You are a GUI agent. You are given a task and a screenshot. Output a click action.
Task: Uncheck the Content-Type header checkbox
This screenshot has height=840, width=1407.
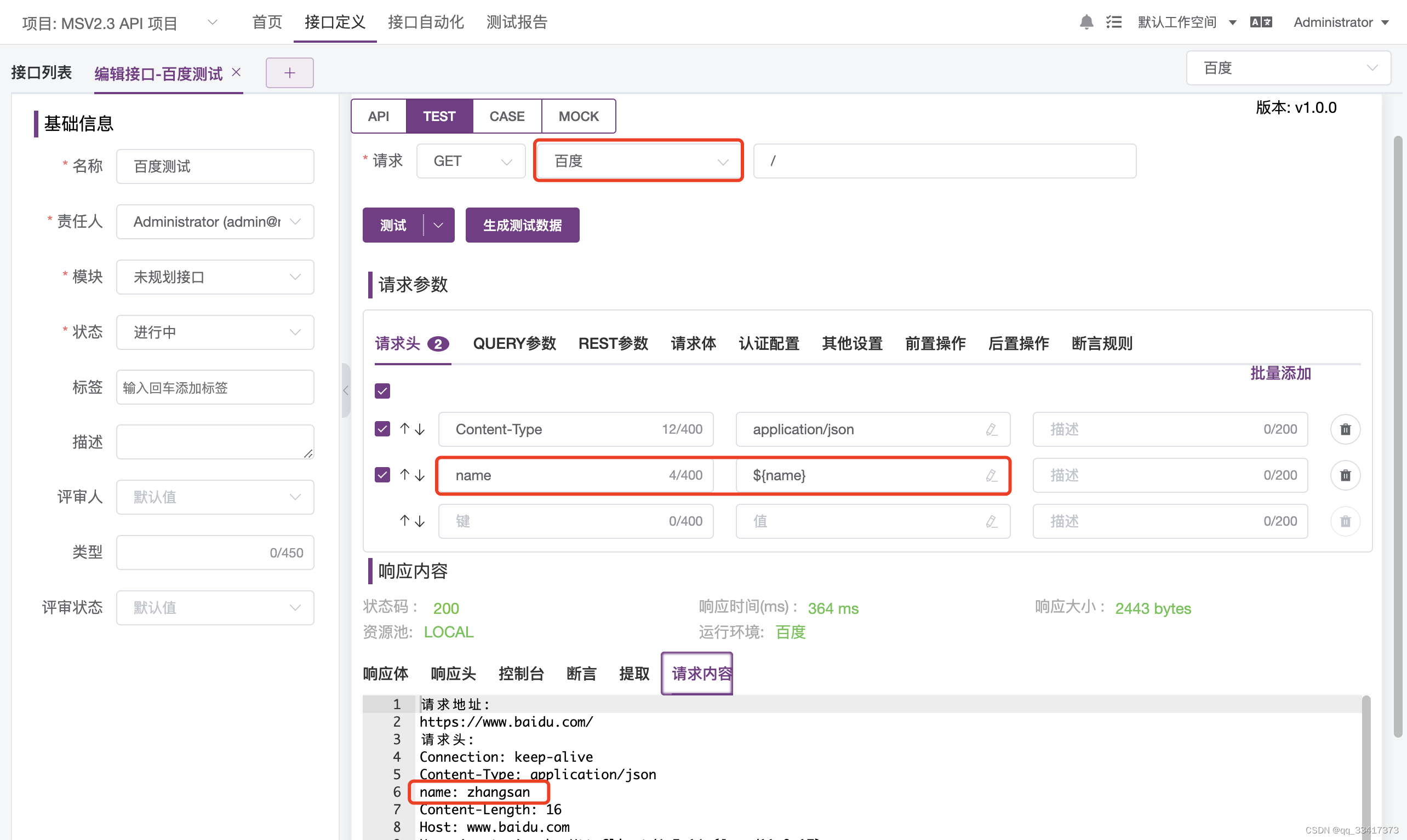(382, 429)
